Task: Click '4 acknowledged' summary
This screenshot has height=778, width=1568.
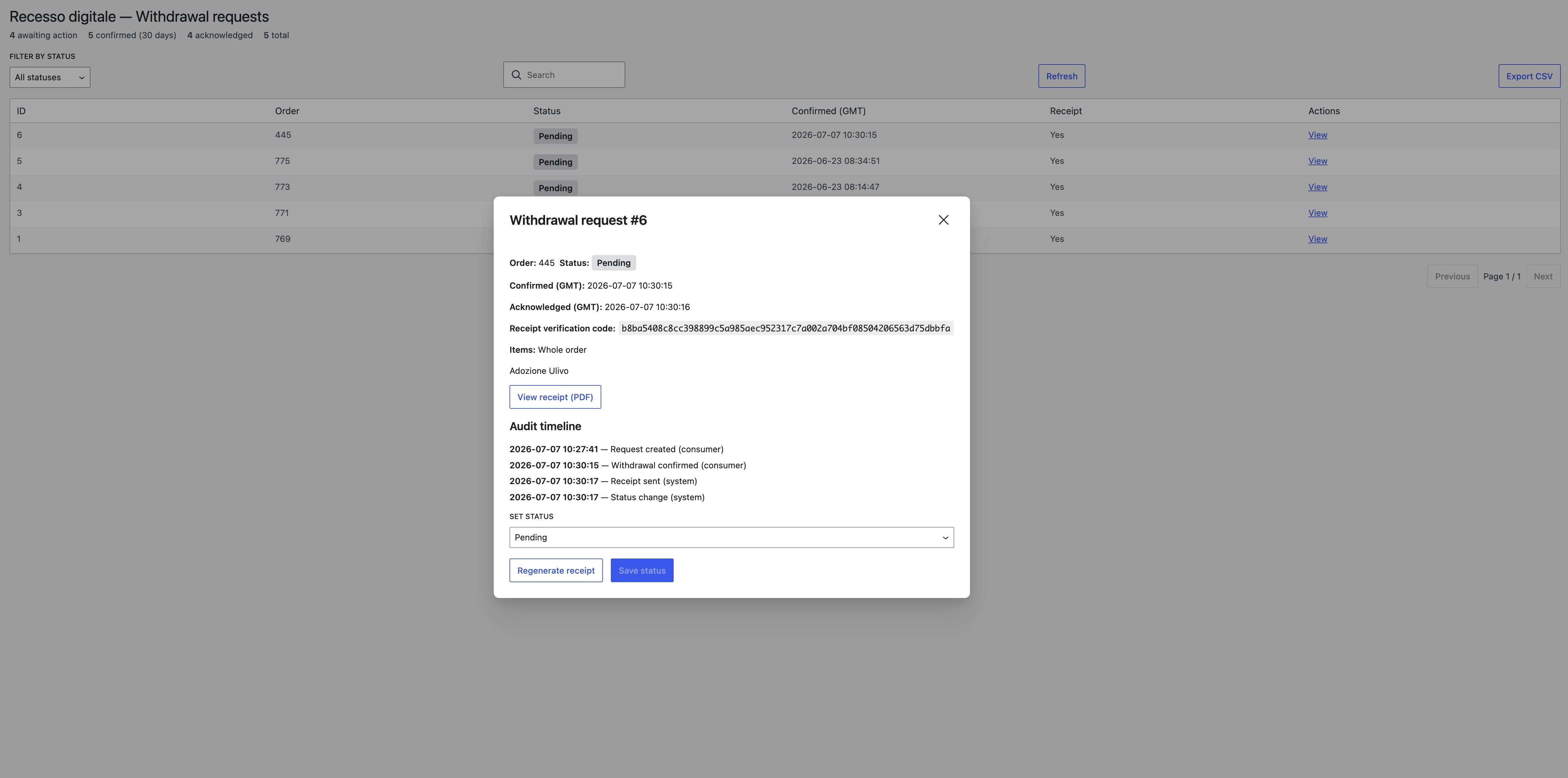Action: (x=220, y=35)
